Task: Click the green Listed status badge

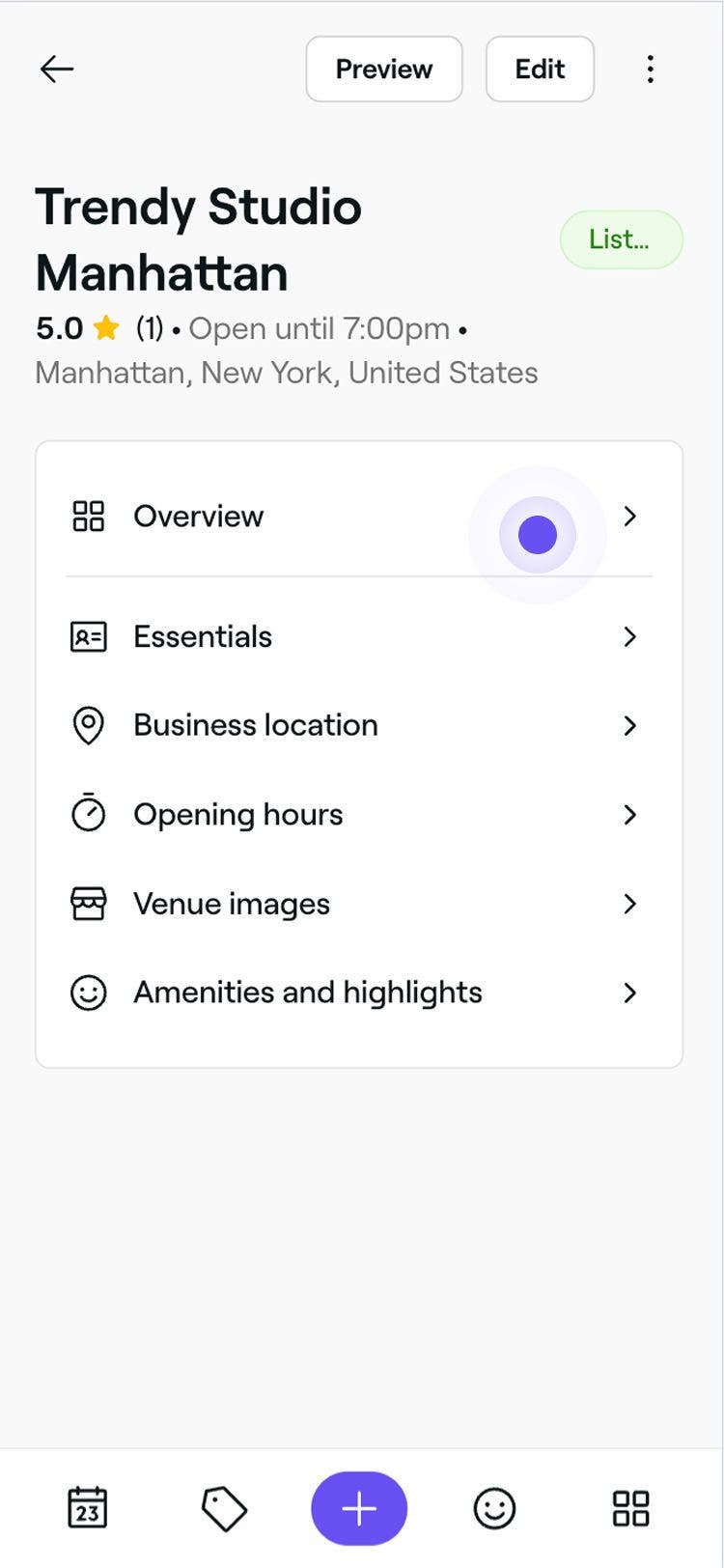Action: [x=621, y=239]
